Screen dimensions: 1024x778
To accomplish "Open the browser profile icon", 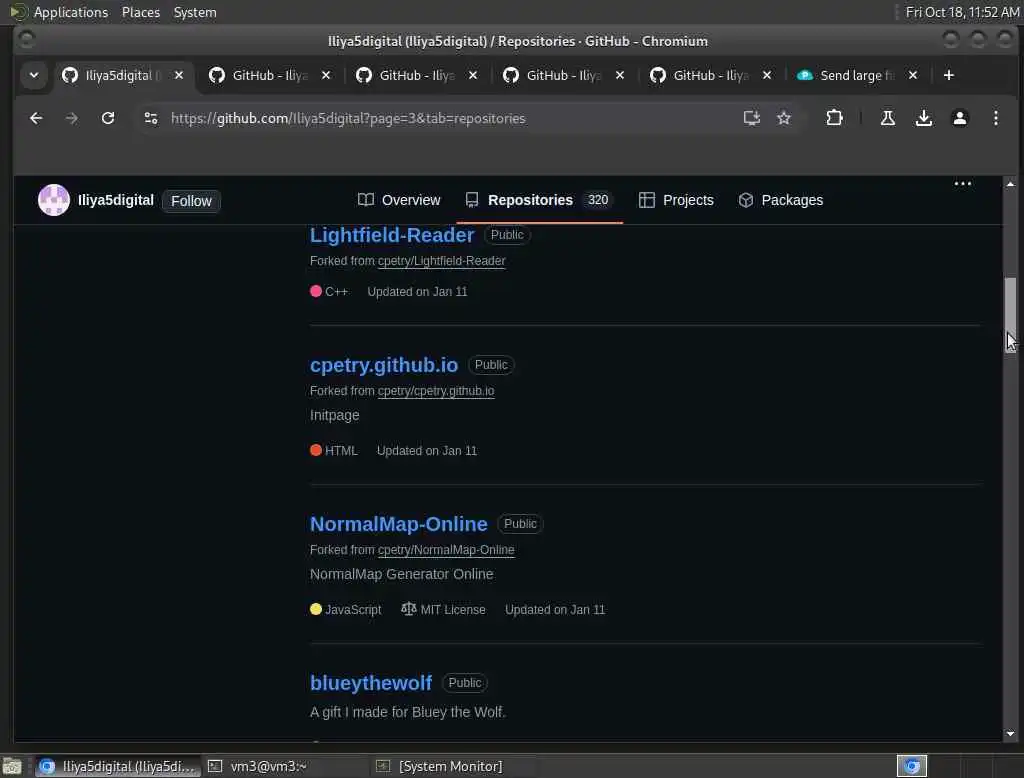I will 959,118.
